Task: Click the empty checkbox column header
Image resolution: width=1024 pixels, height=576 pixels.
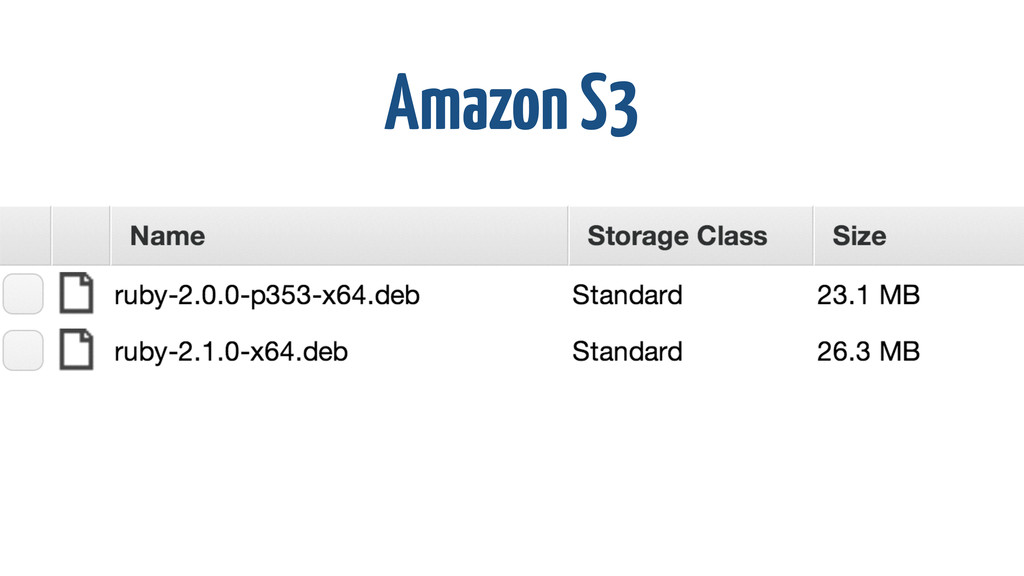Action: pos(25,236)
